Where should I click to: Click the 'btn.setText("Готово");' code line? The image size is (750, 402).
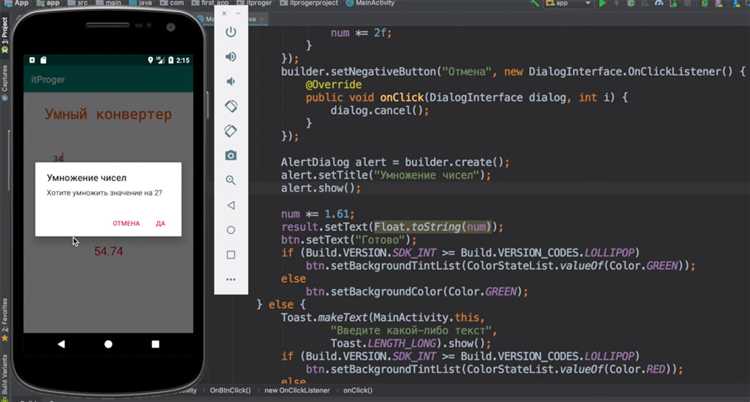pos(349,240)
